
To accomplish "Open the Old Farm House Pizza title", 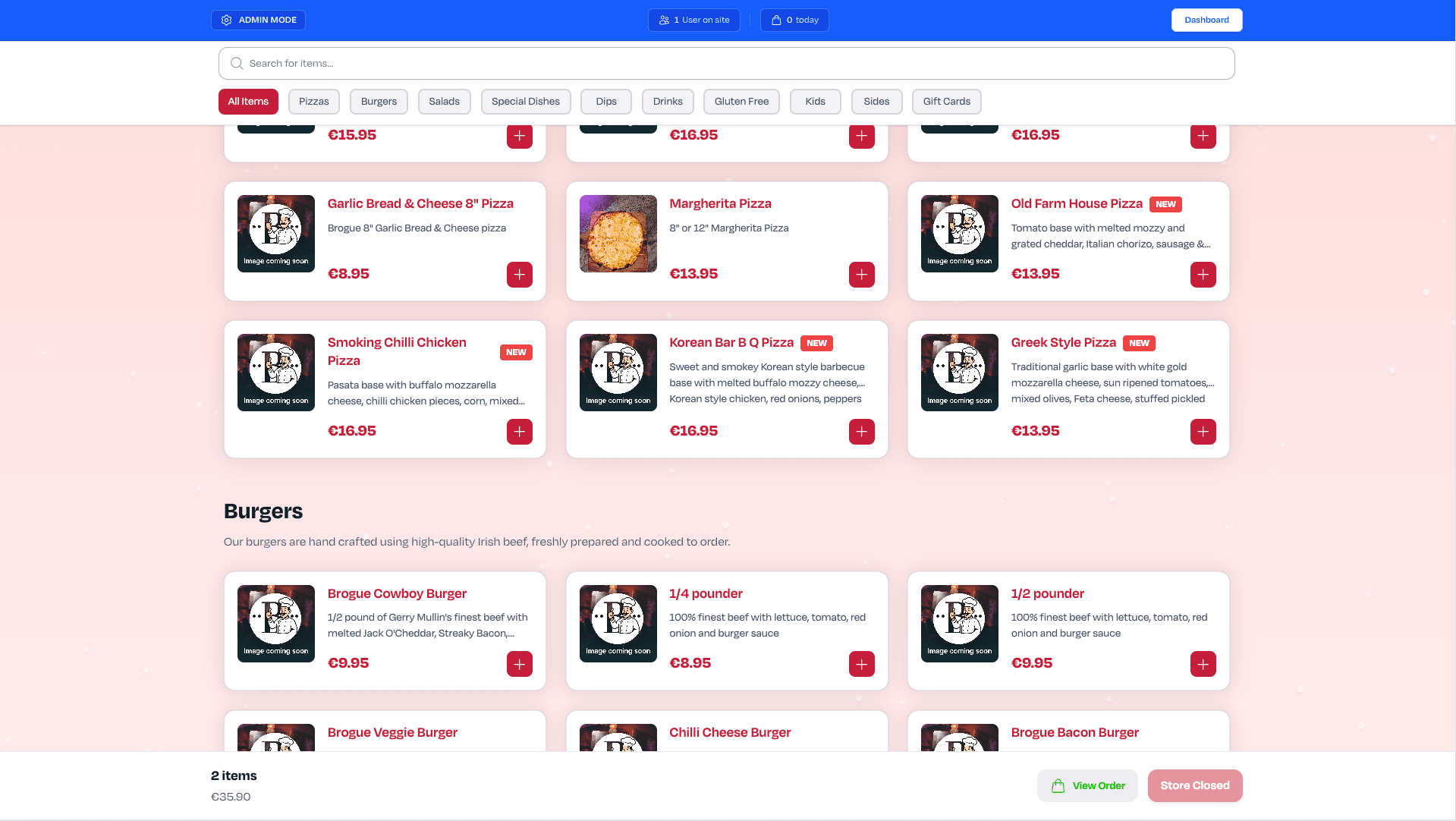I will tap(1077, 204).
